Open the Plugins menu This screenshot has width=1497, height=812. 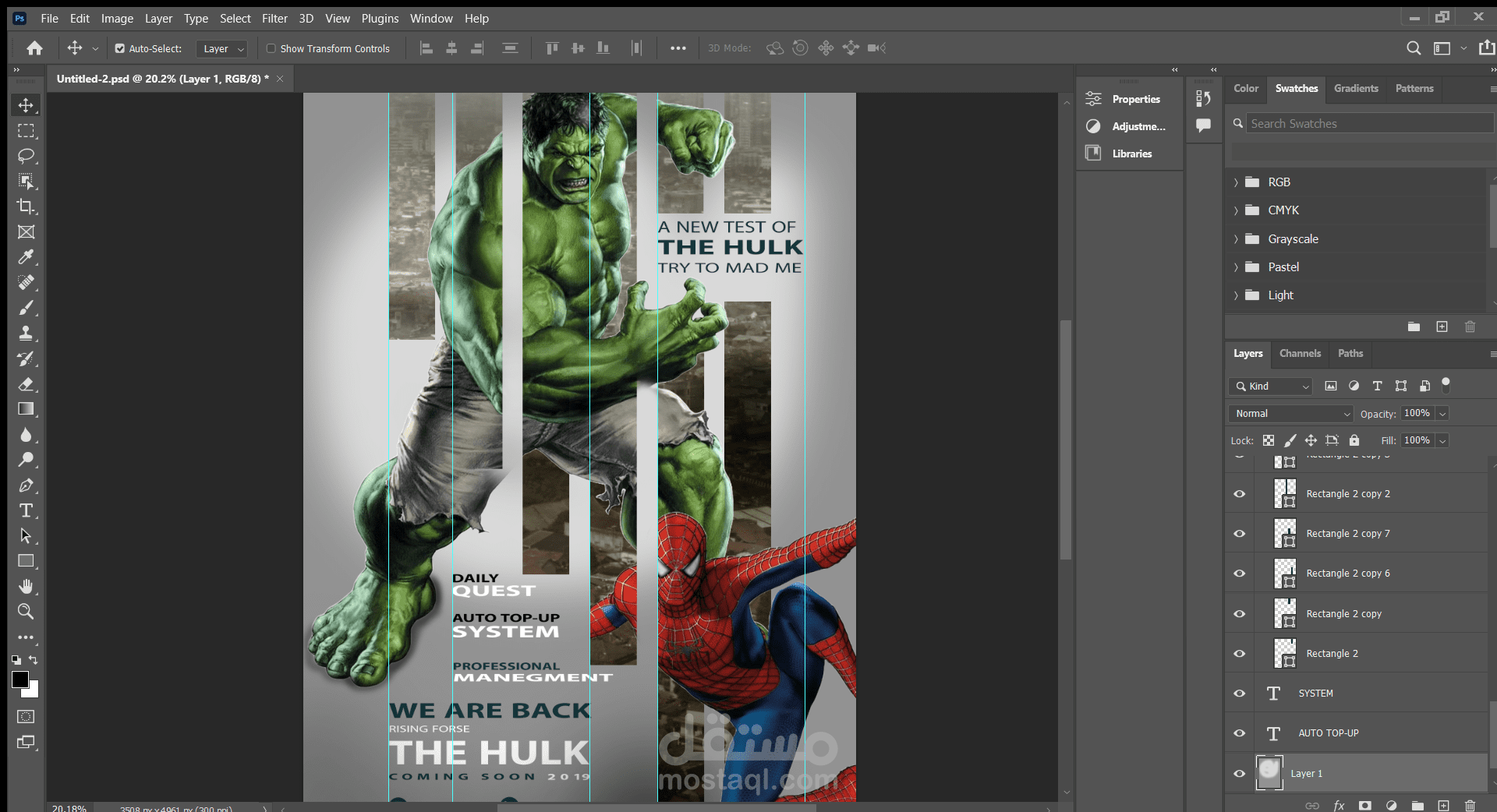380,19
